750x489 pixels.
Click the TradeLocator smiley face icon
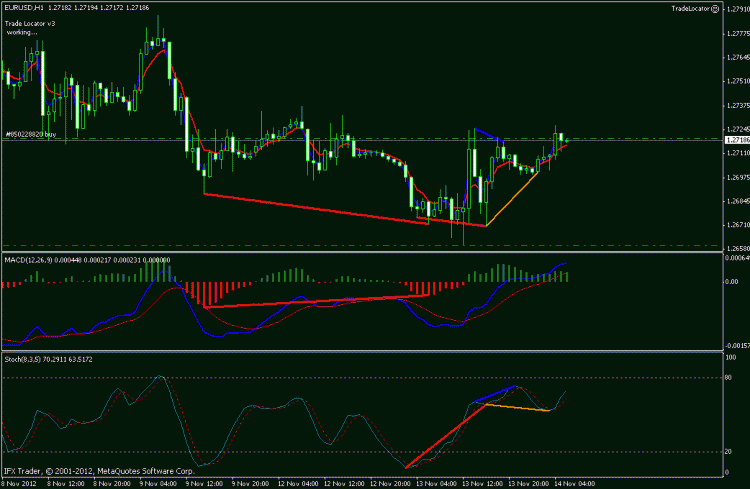coord(715,9)
